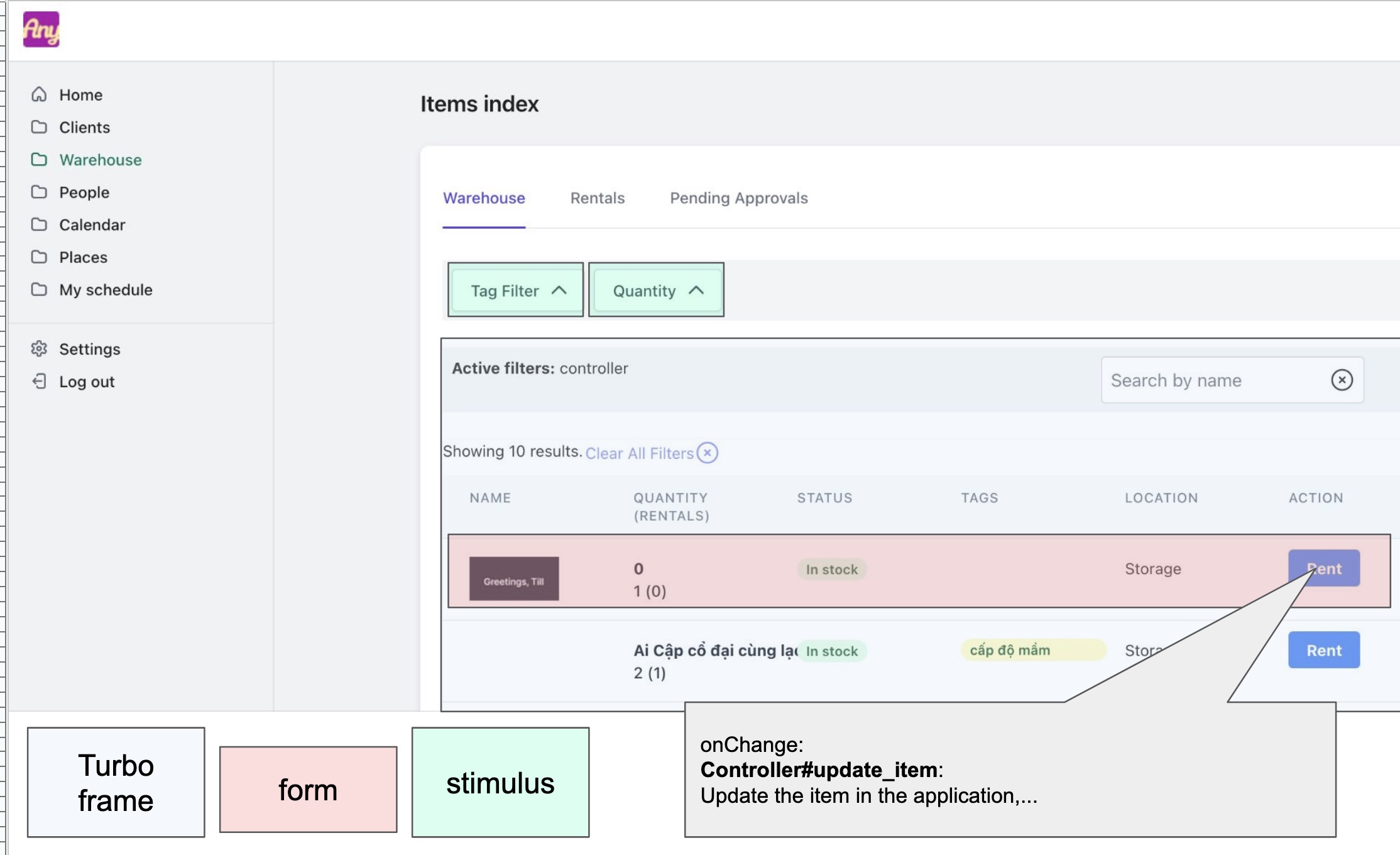
Task: Click the People folder icon in sidebar
Action: click(x=39, y=192)
